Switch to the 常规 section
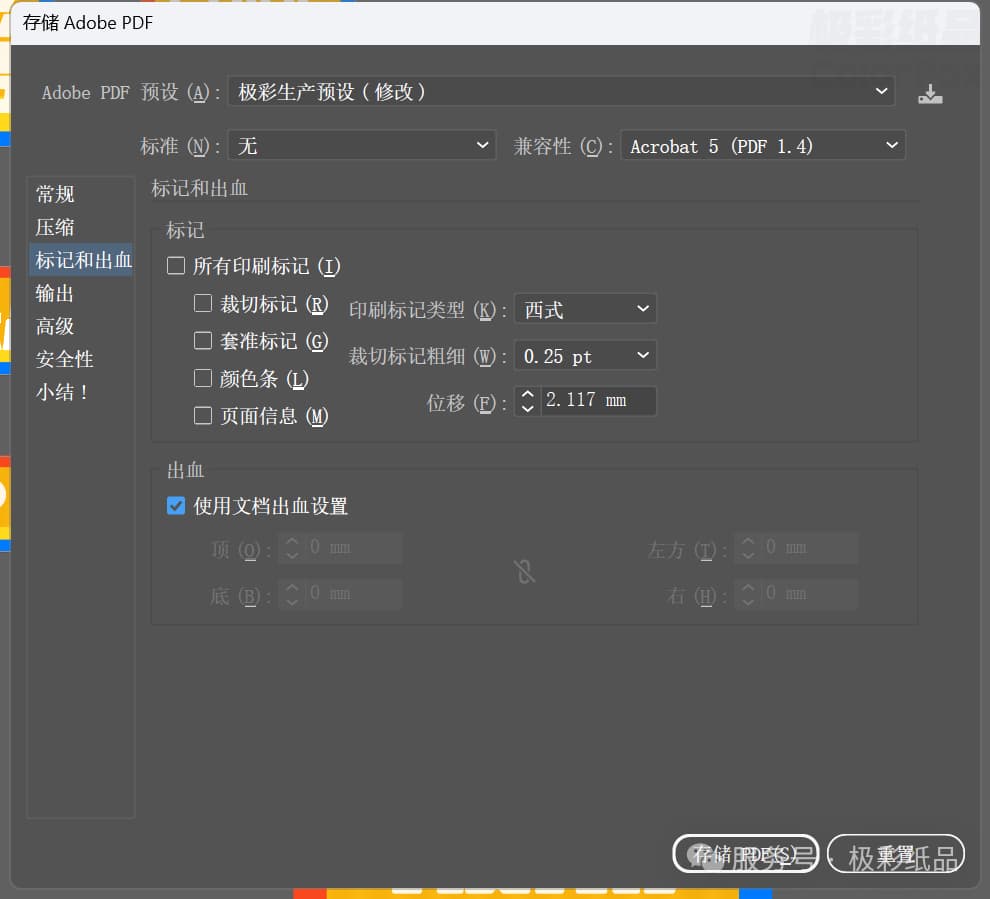This screenshot has width=990, height=899. click(x=56, y=194)
